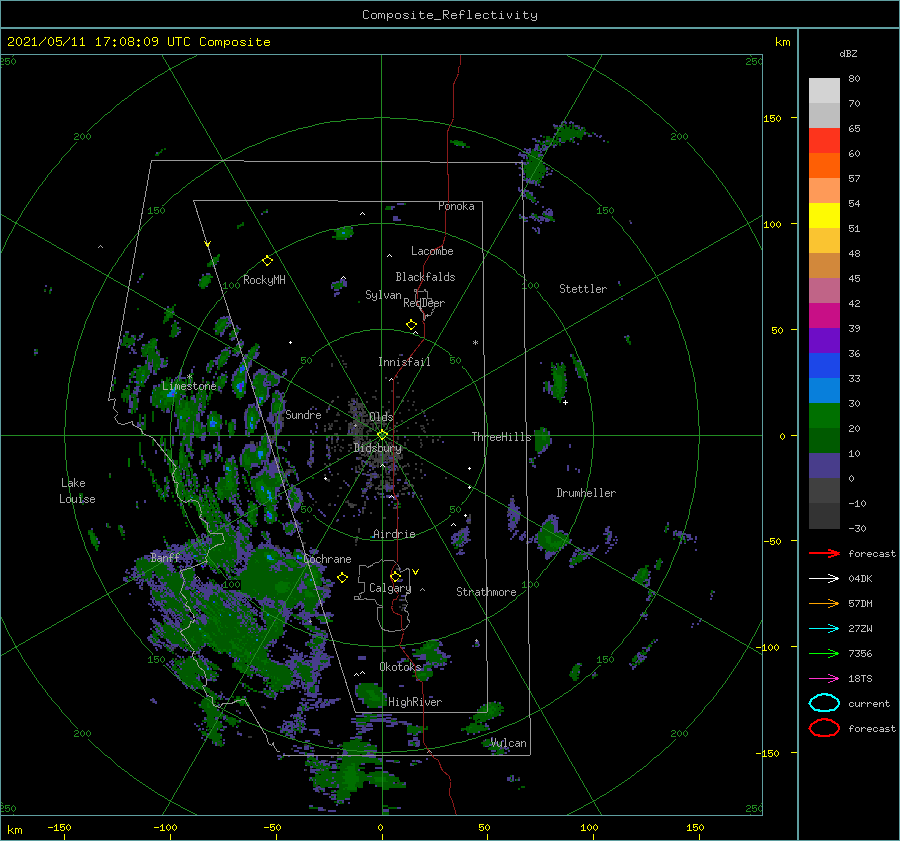Click the RockyMH label
The width and height of the screenshot is (900, 841).
pyautogui.click(x=264, y=280)
